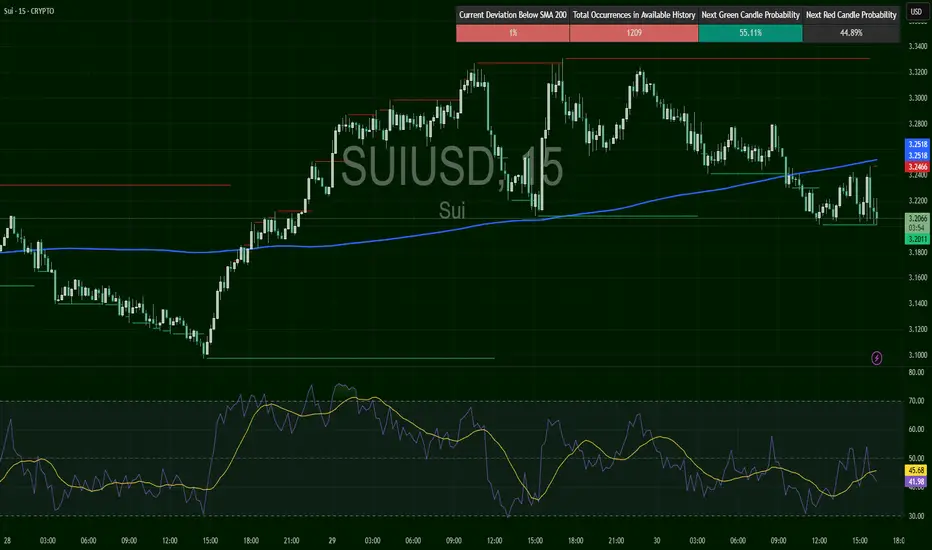Click the 3.1800 price axis label

[x=918, y=252]
